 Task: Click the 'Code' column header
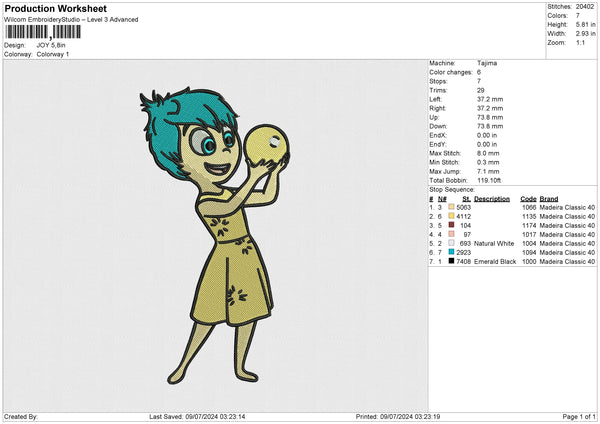click(x=528, y=199)
